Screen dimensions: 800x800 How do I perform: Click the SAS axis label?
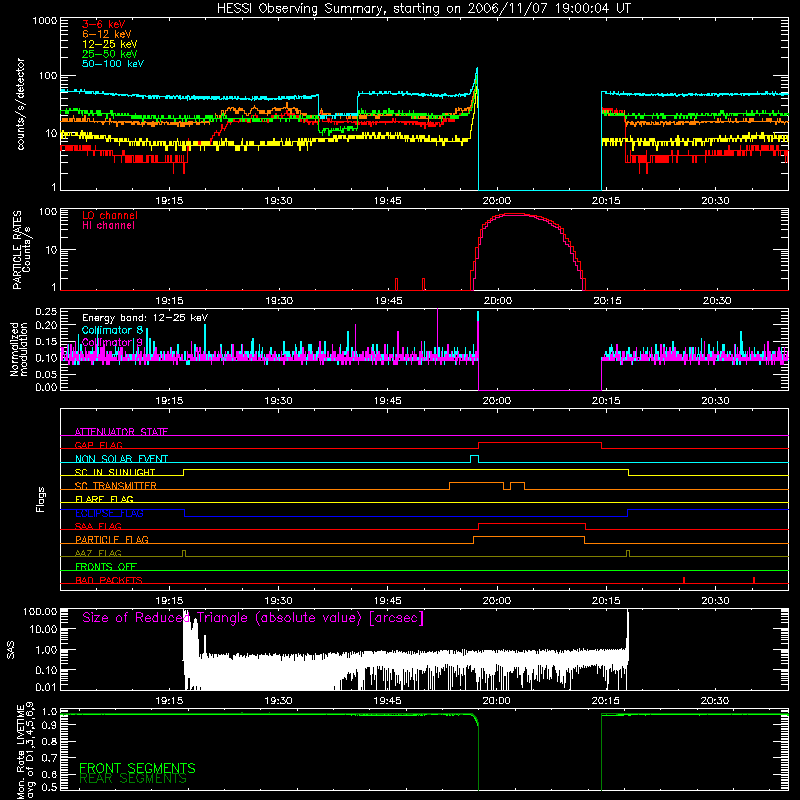click(x=11, y=649)
